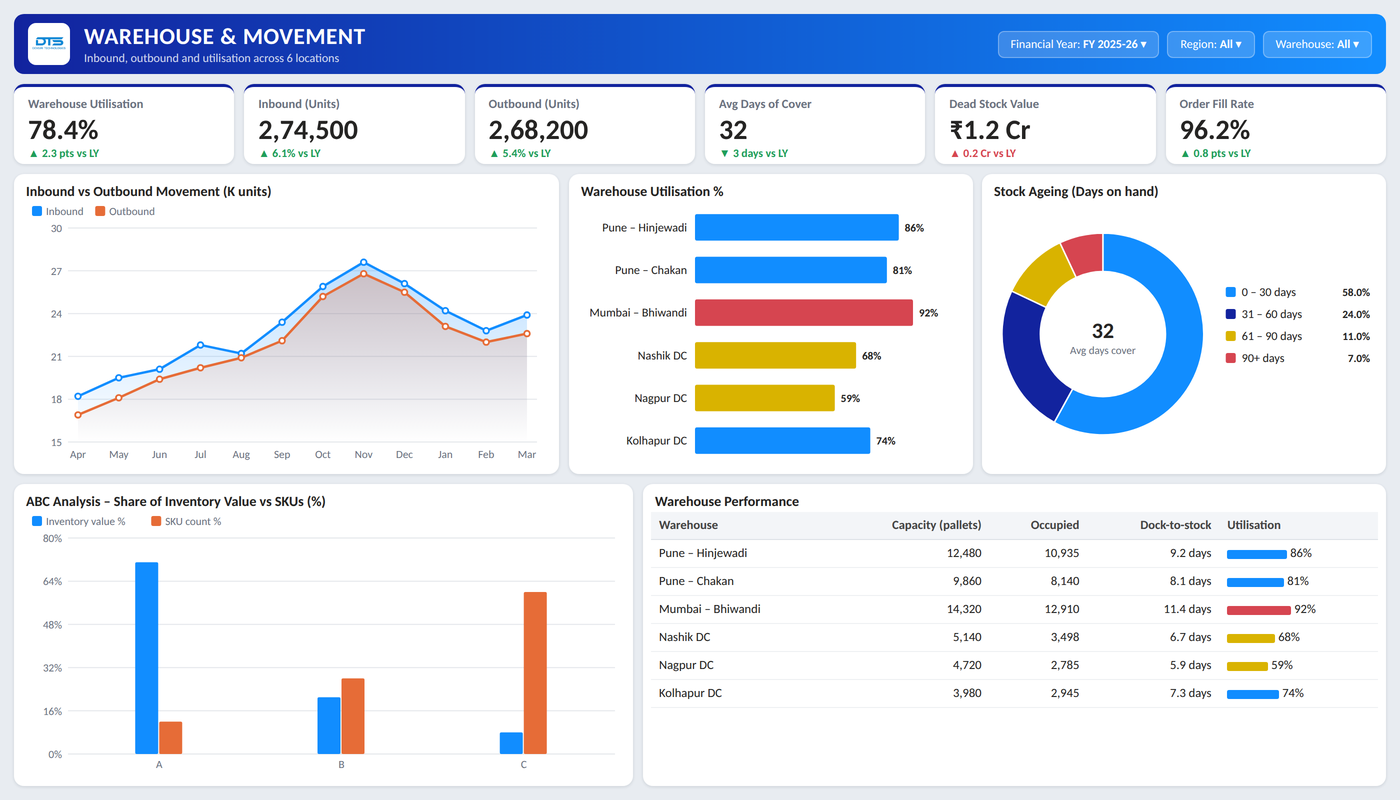Click the Warehouse & Movement title
This screenshot has width=1400, height=800.
point(225,37)
